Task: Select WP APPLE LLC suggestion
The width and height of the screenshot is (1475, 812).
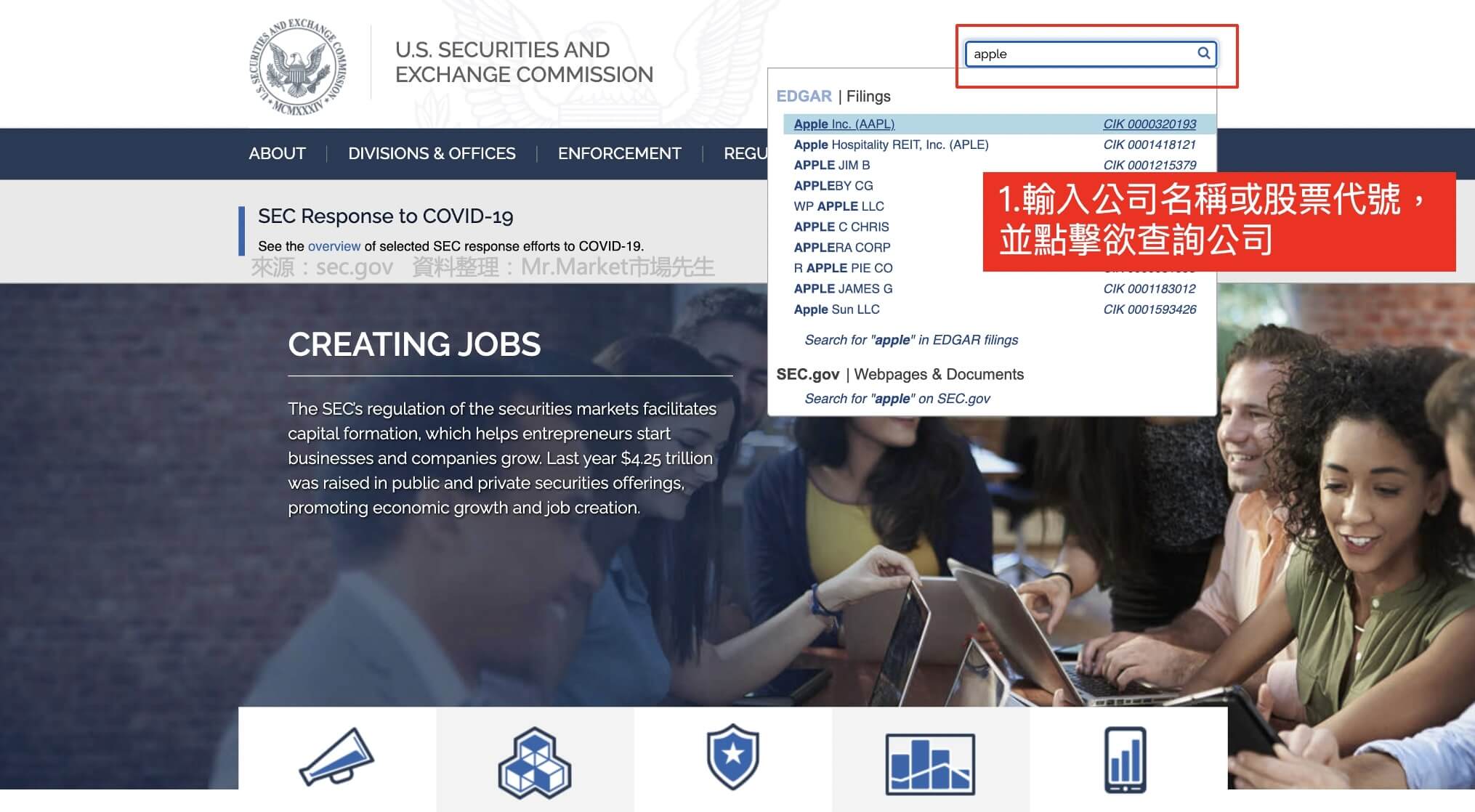Action: tap(838, 206)
